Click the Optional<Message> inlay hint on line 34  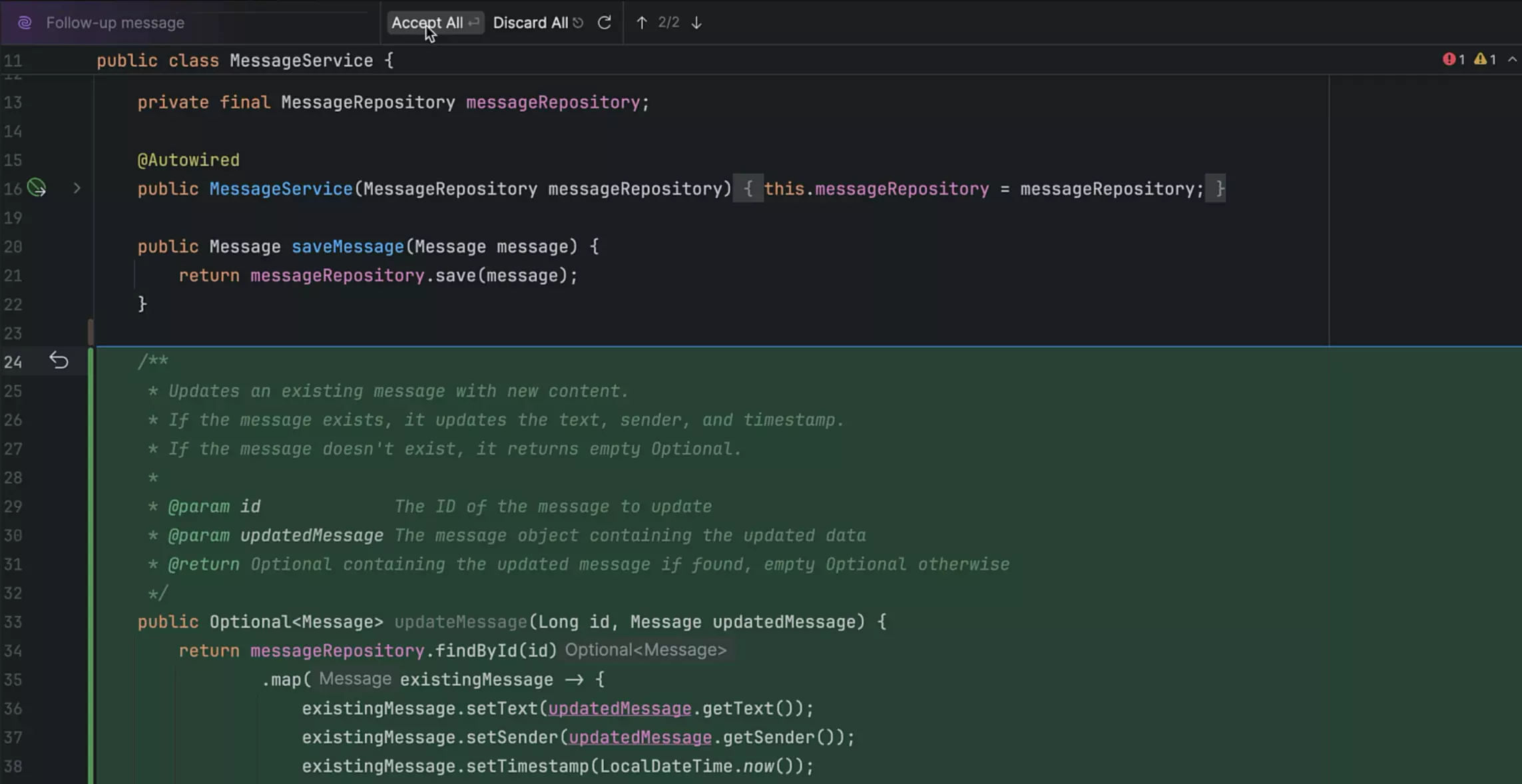[x=645, y=650]
